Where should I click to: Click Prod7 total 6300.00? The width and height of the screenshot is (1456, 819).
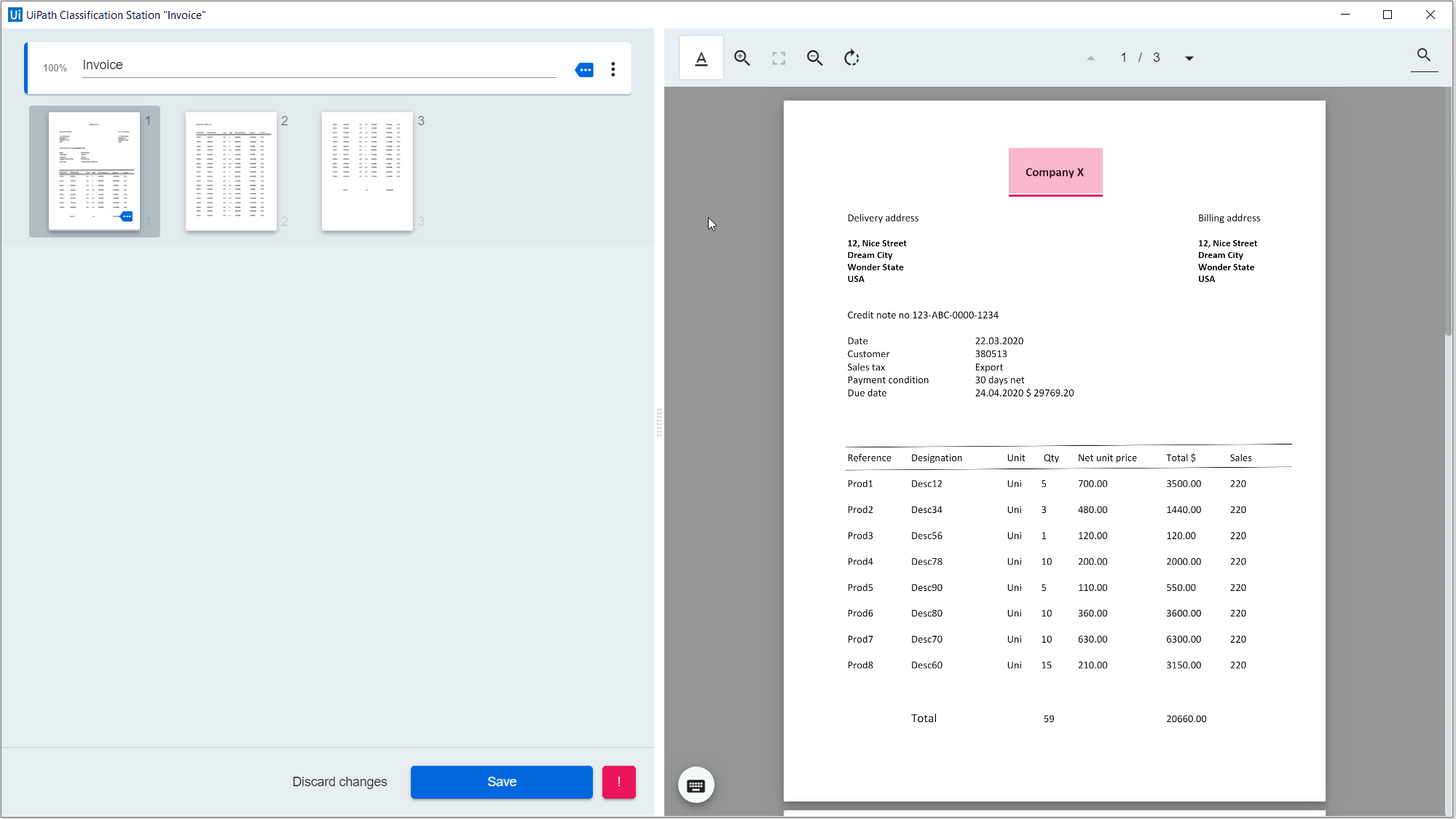(1184, 639)
